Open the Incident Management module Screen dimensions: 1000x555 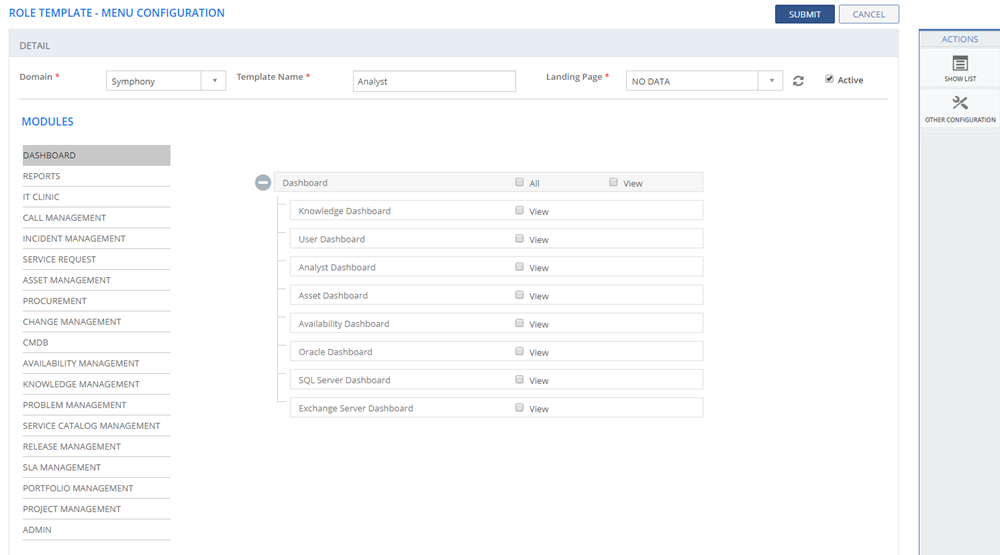click(x=74, y=239)
